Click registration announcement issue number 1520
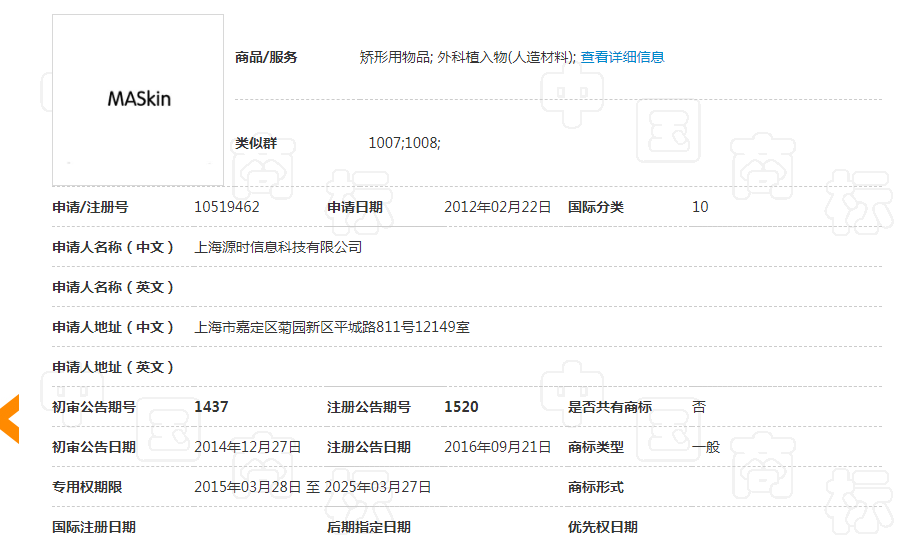Screen dimensions: 901x542 (x=461, y=407)
